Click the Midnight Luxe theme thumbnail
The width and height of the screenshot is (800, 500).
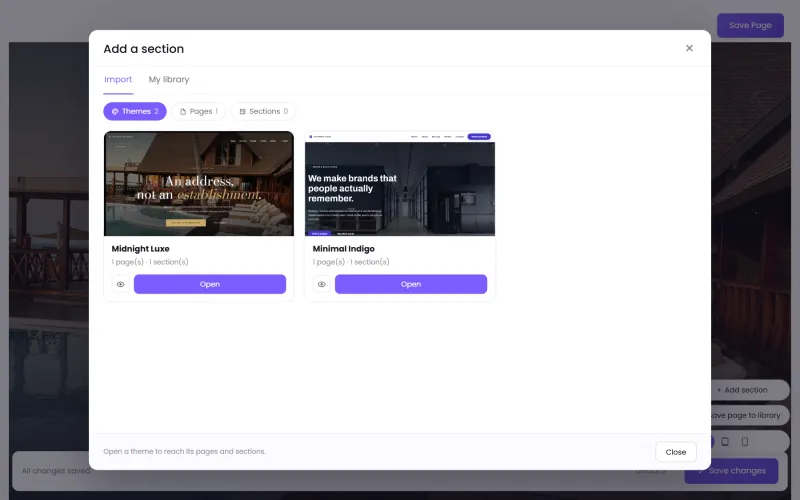[199, 184]
